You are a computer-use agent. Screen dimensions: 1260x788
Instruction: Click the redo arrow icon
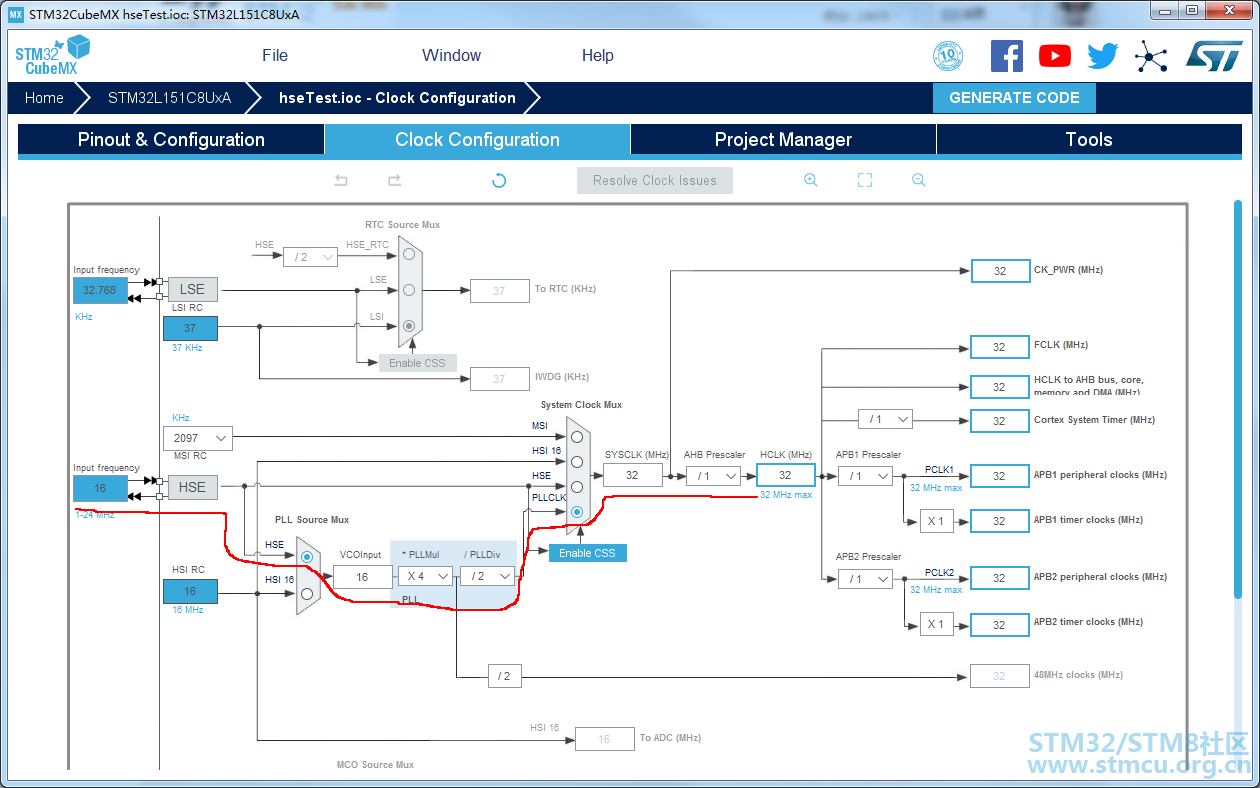tap(394, 180)
